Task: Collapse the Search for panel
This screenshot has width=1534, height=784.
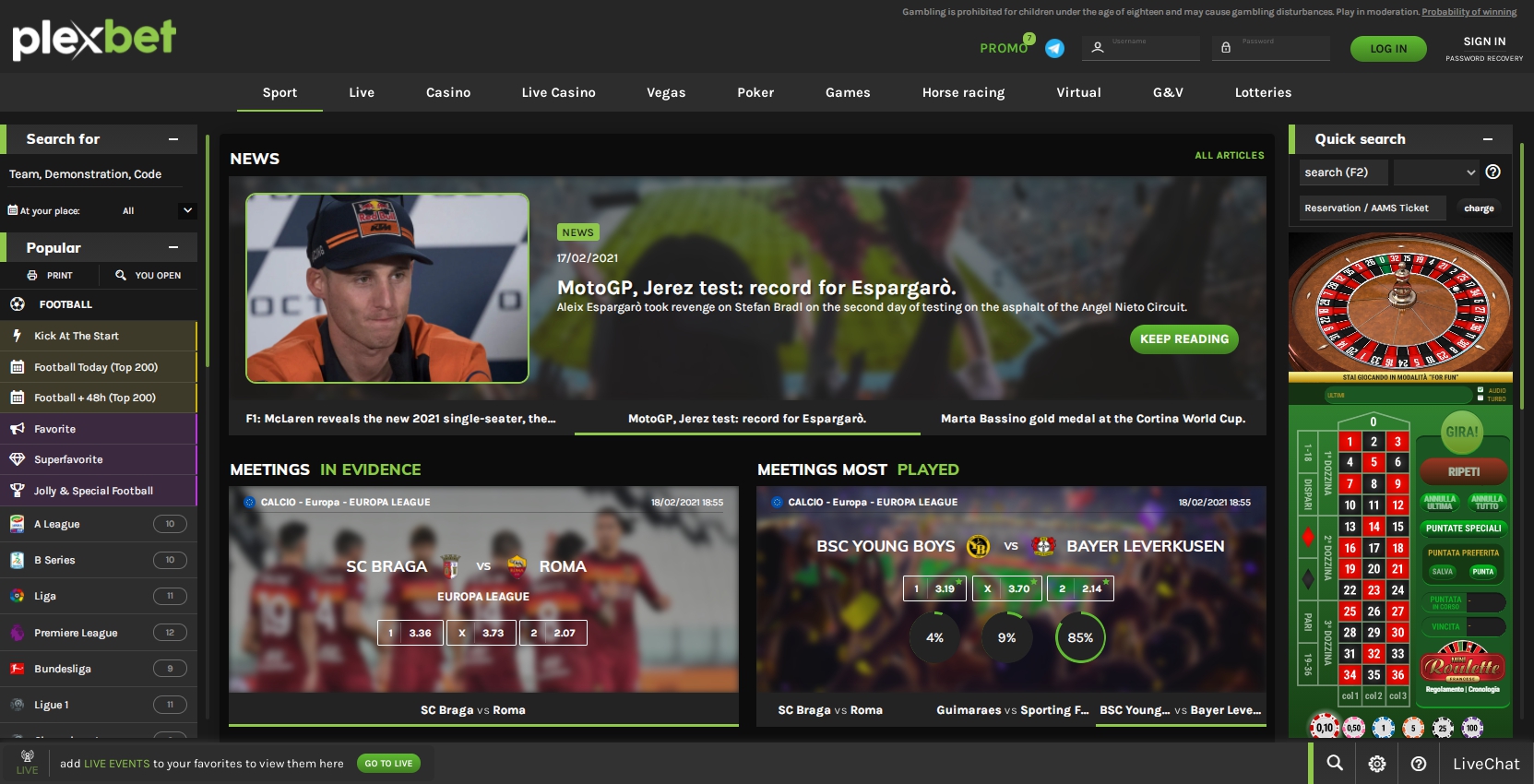Action: 173,139
